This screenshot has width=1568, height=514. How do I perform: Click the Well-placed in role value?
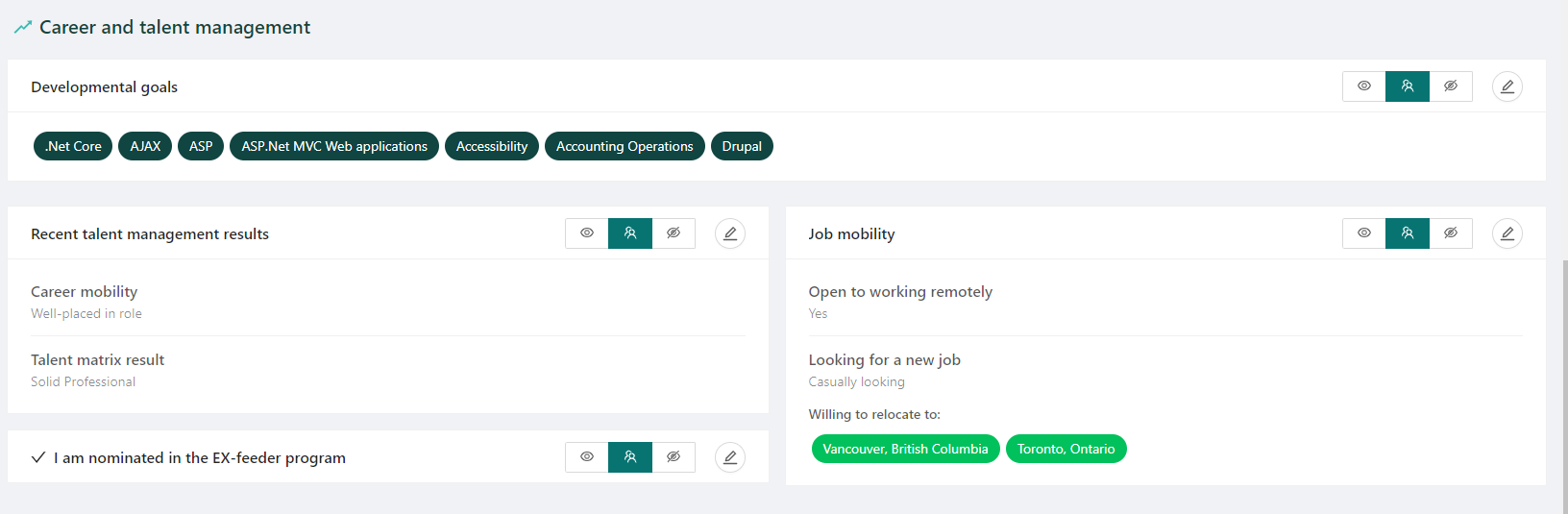86,313
